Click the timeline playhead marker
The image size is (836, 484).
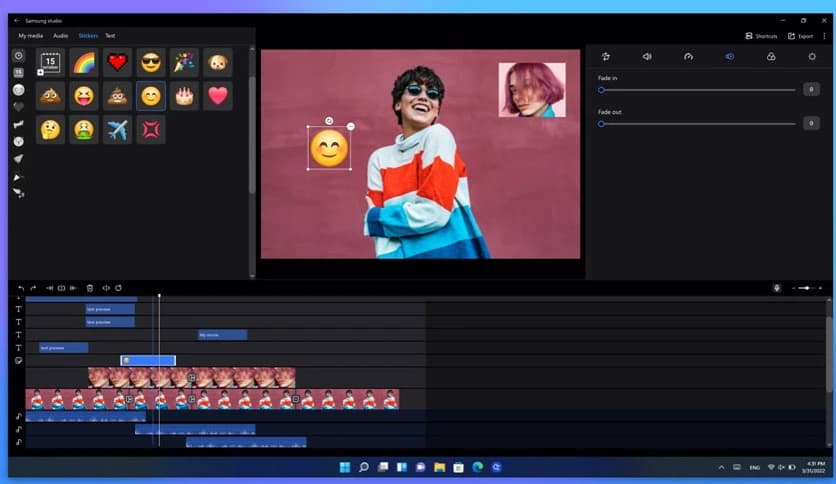[159, 296]
